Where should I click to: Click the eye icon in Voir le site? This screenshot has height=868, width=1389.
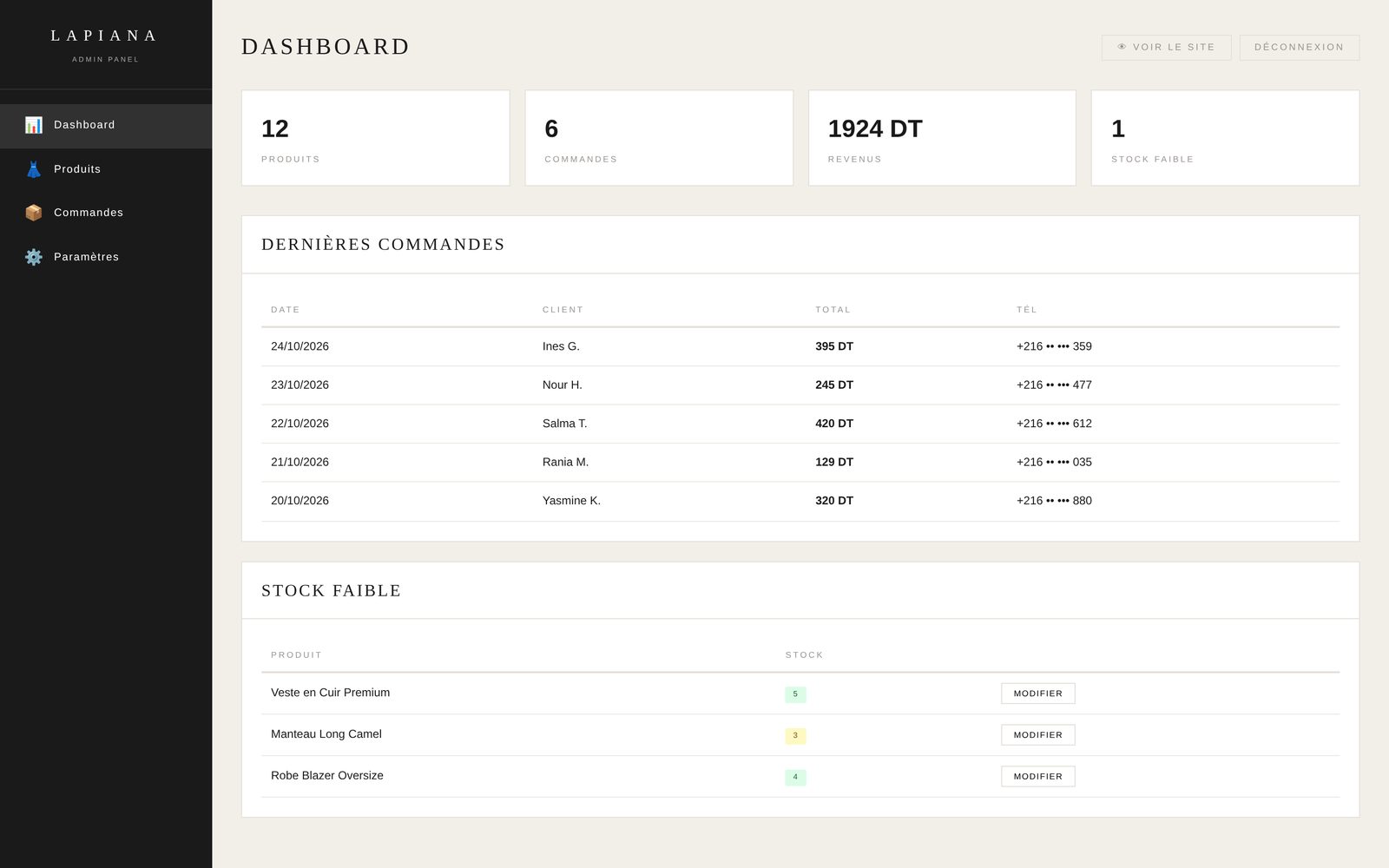(1122, 47)
